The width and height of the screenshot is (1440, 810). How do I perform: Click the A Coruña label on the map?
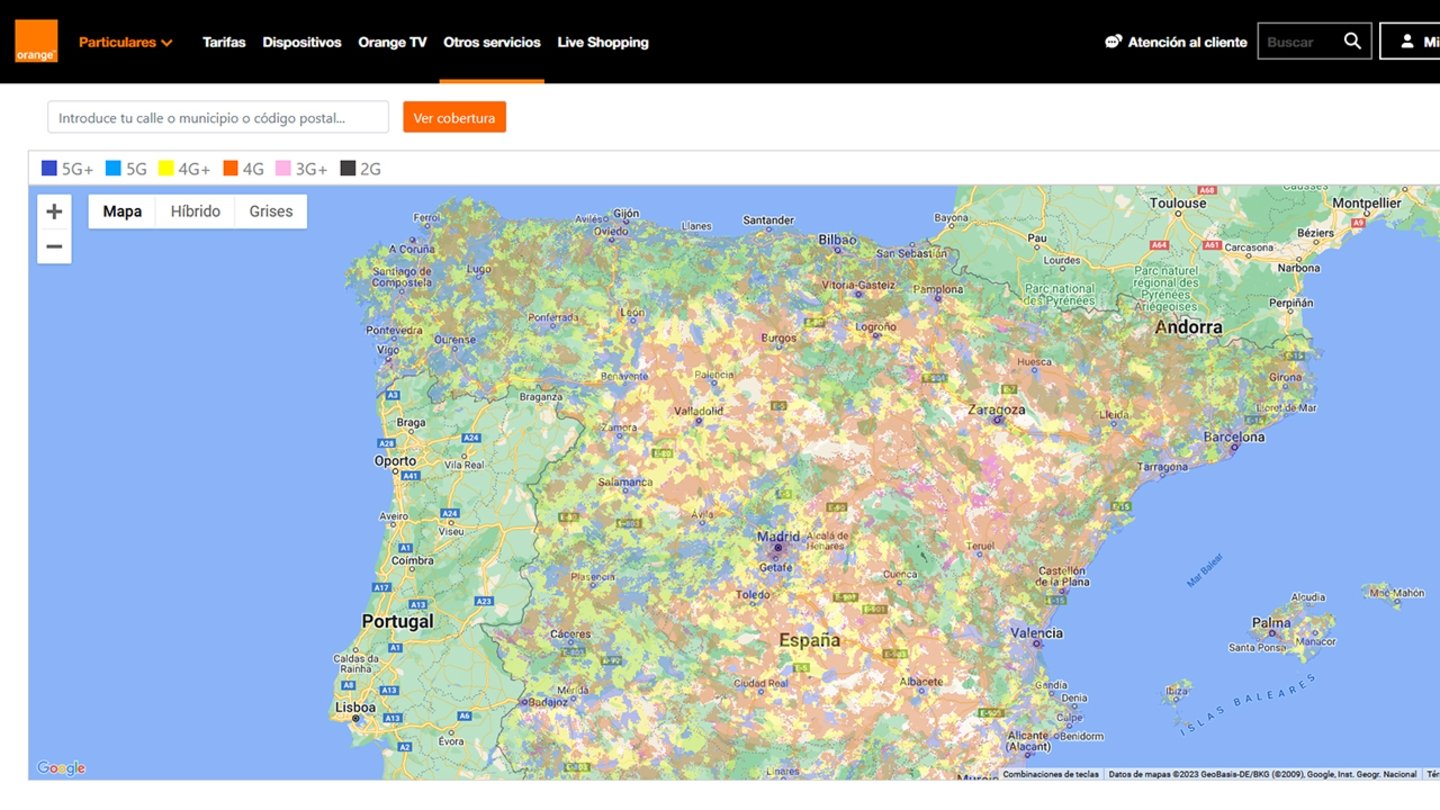[410, 249]
